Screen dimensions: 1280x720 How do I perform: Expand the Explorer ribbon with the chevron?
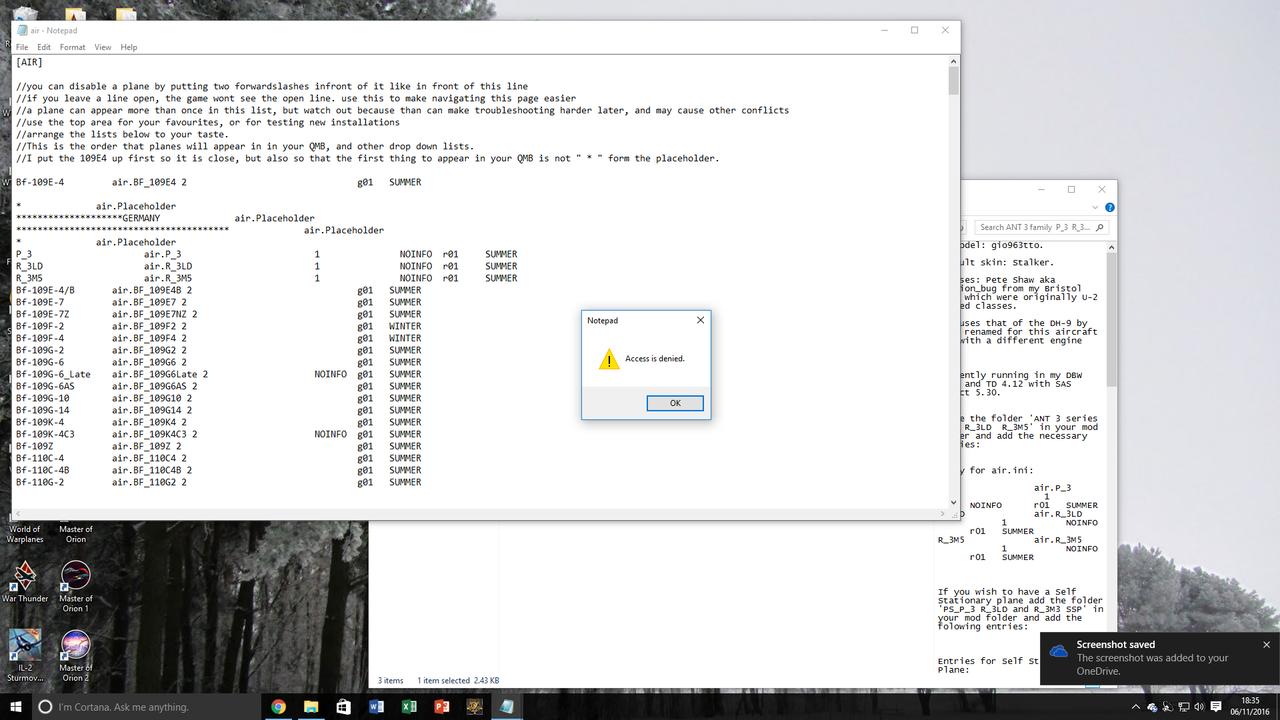coord(1097,207)
